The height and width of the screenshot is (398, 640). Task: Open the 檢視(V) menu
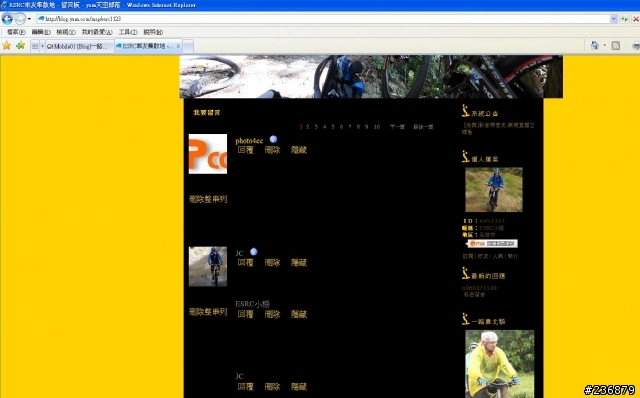(66, 32)
